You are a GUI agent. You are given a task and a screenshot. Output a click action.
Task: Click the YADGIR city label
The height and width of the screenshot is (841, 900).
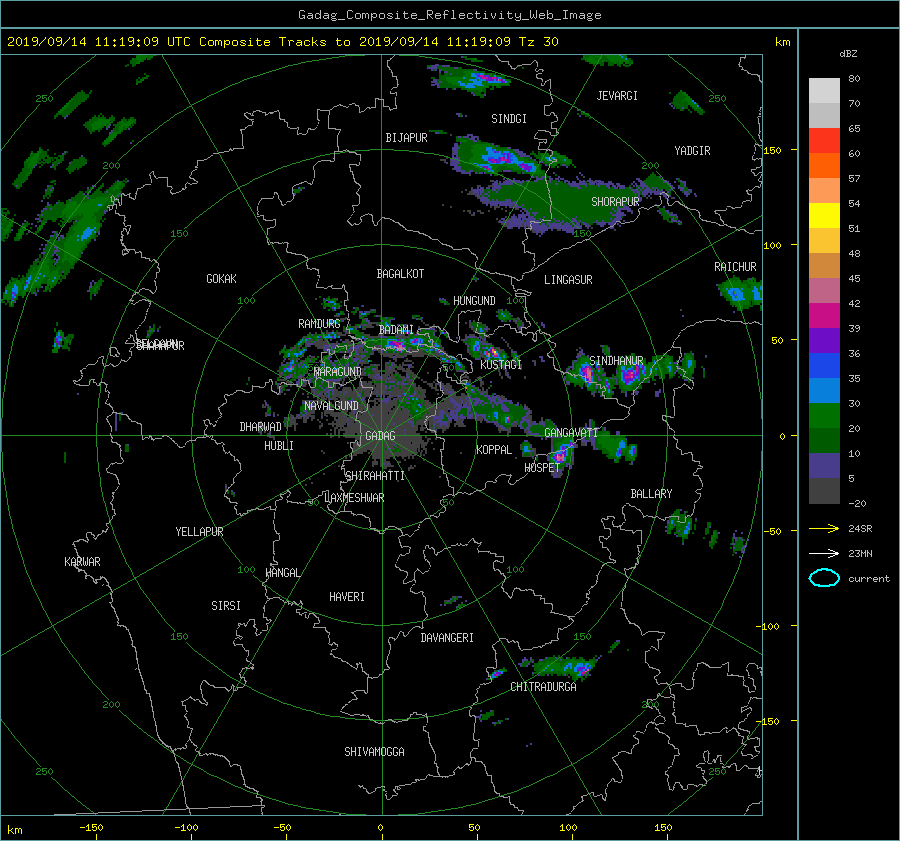(692, 151)
